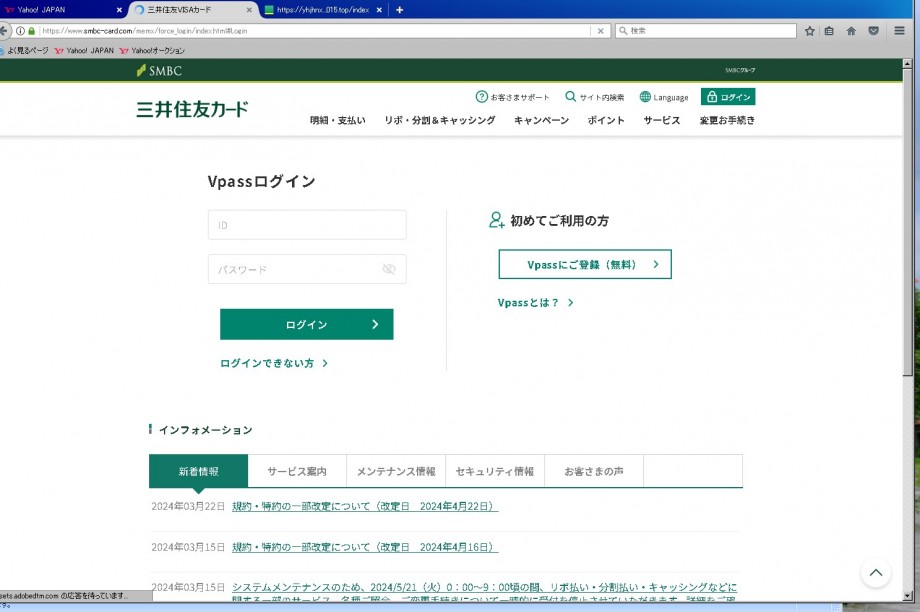Switch to セキュリティ情報 tab
The image size is (920, 612).
495,471
